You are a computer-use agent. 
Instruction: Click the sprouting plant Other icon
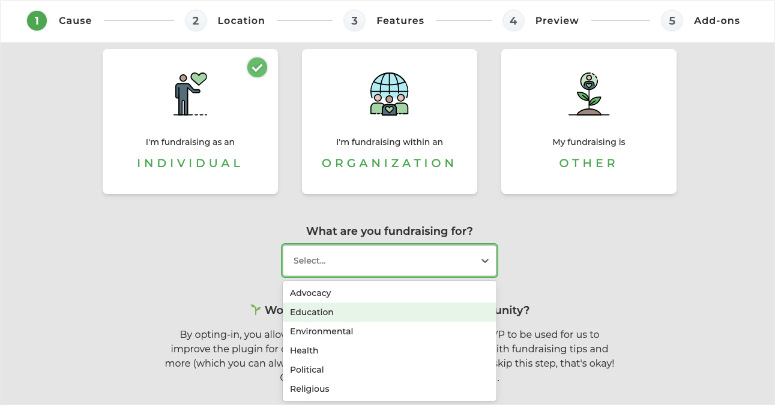589,94
